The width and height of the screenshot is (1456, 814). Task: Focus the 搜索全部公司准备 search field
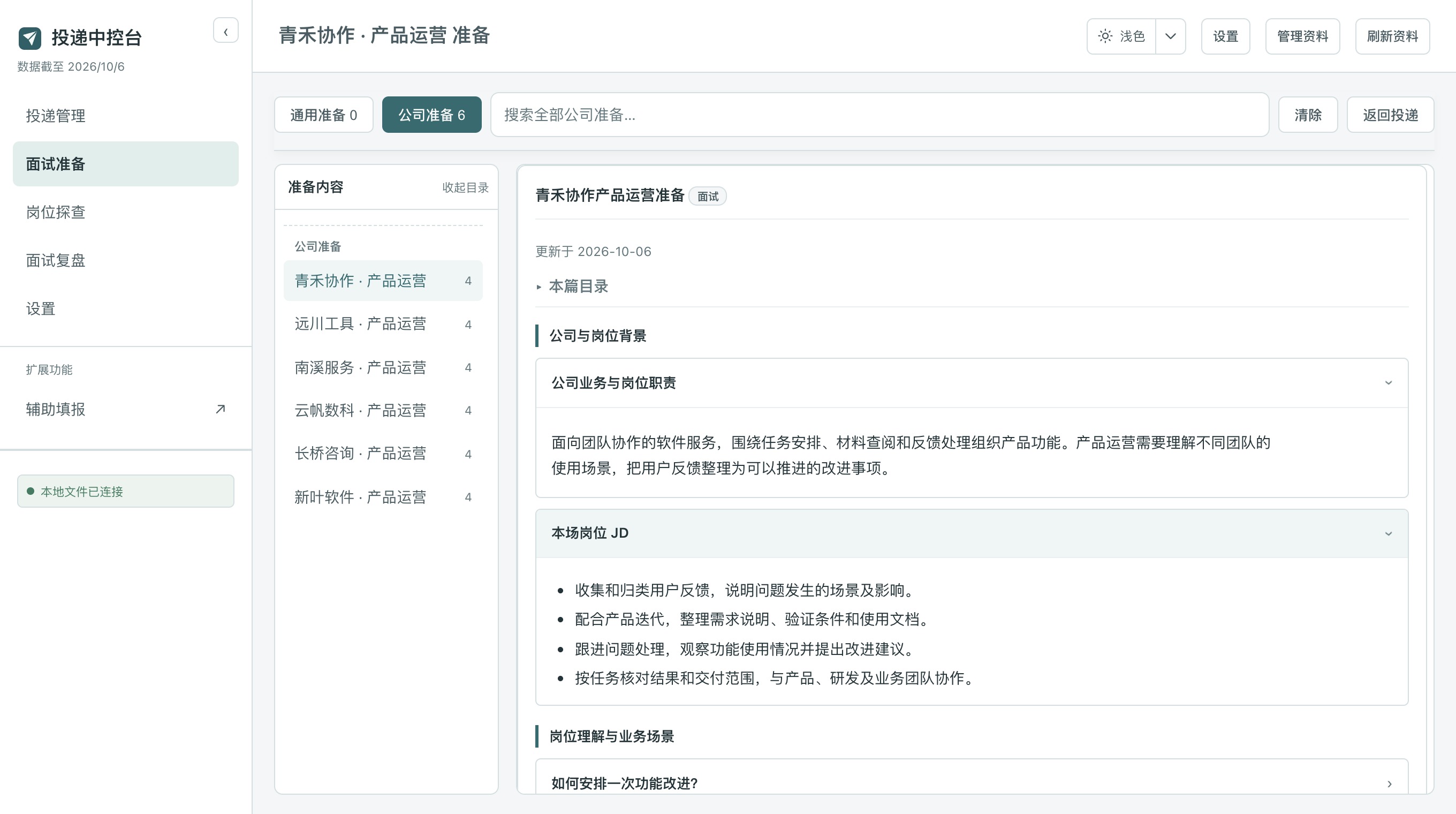click(x=879, y=115)
